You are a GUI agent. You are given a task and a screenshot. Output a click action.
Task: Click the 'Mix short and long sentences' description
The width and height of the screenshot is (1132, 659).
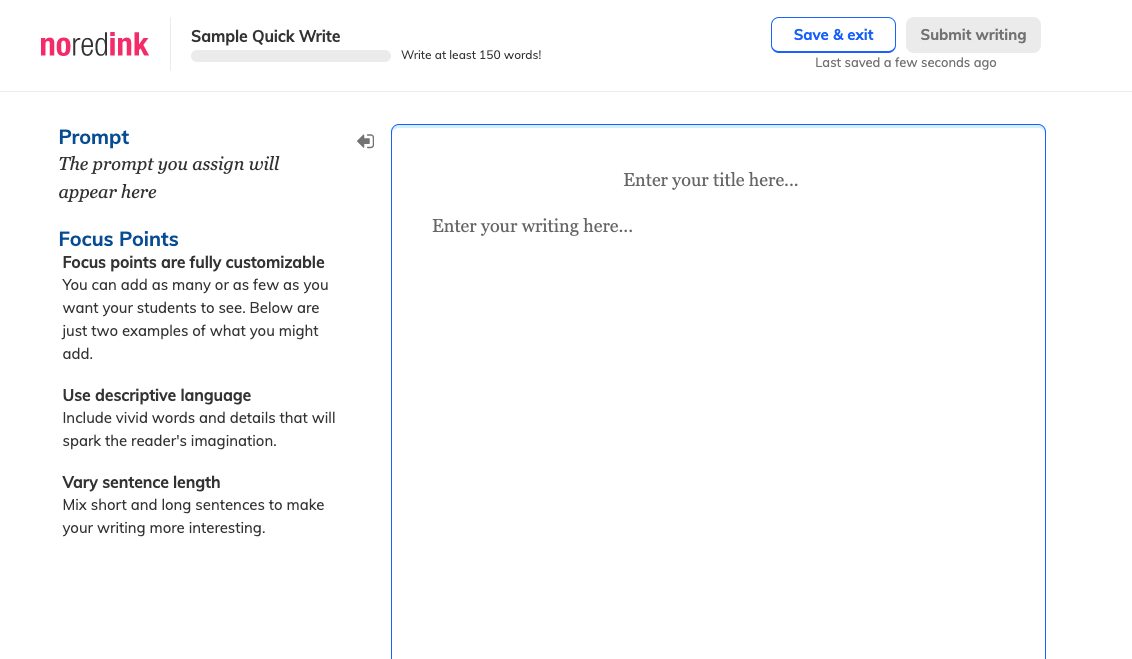click(193, 516)
